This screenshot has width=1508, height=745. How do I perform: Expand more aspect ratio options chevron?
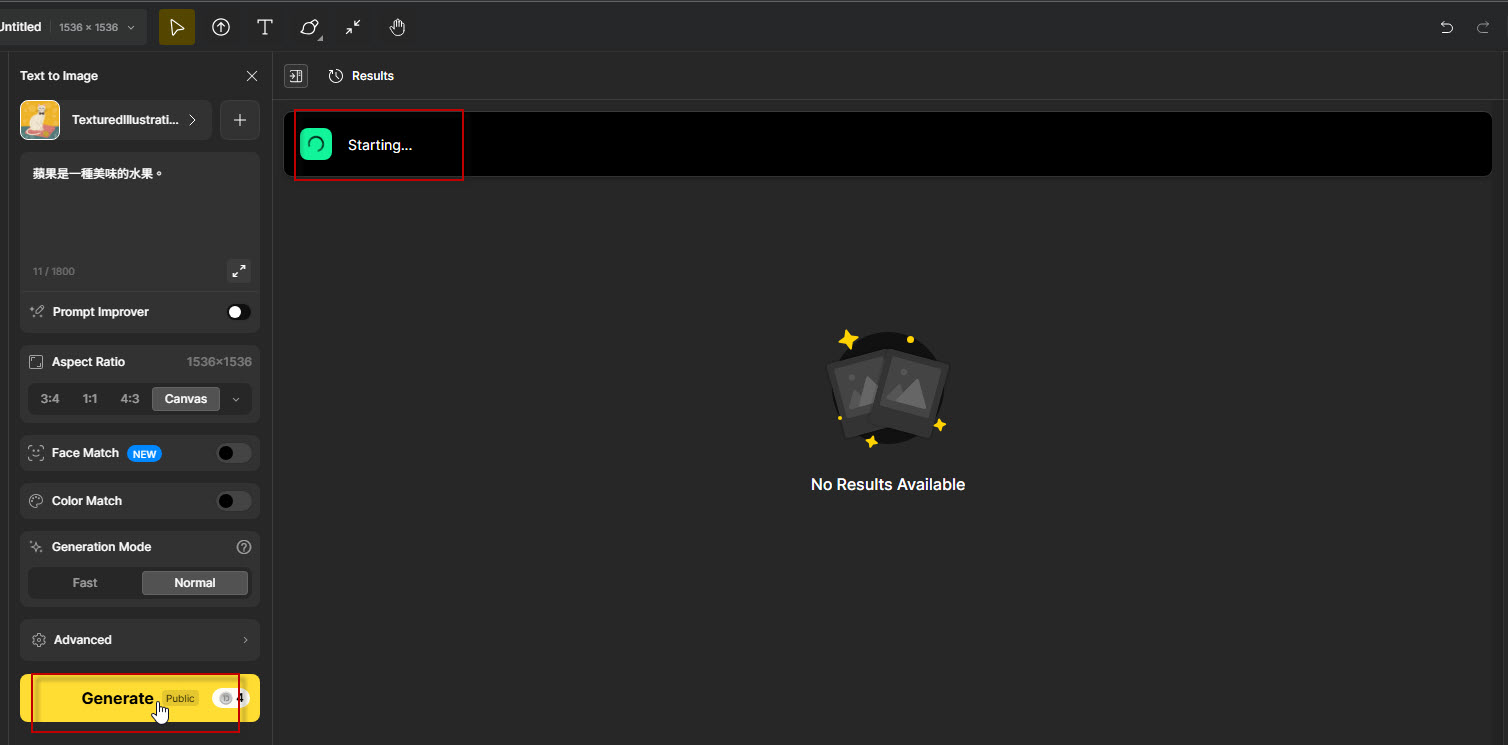pyautogui.click(x=236, y=399)
